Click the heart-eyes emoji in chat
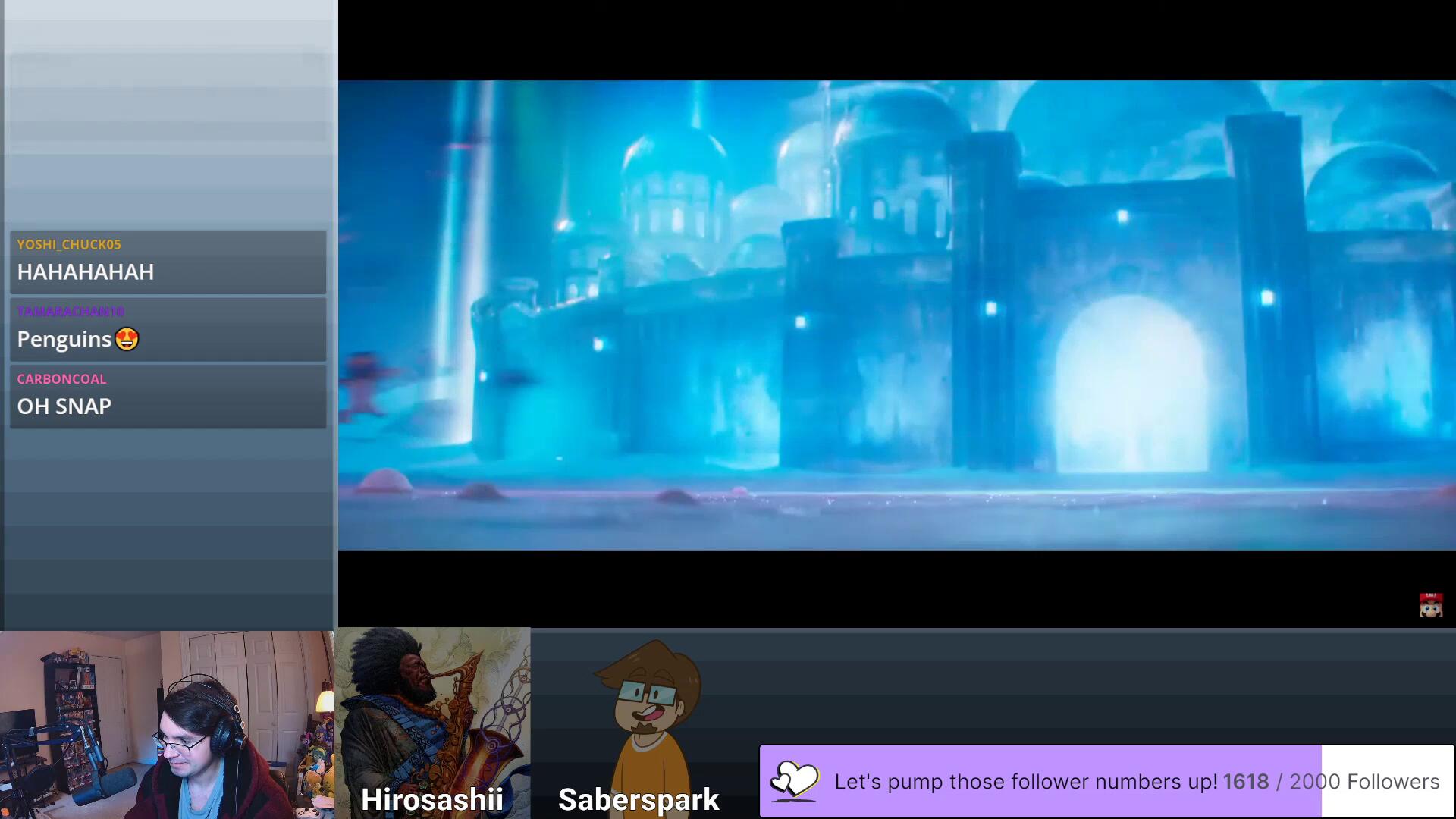 127,339
